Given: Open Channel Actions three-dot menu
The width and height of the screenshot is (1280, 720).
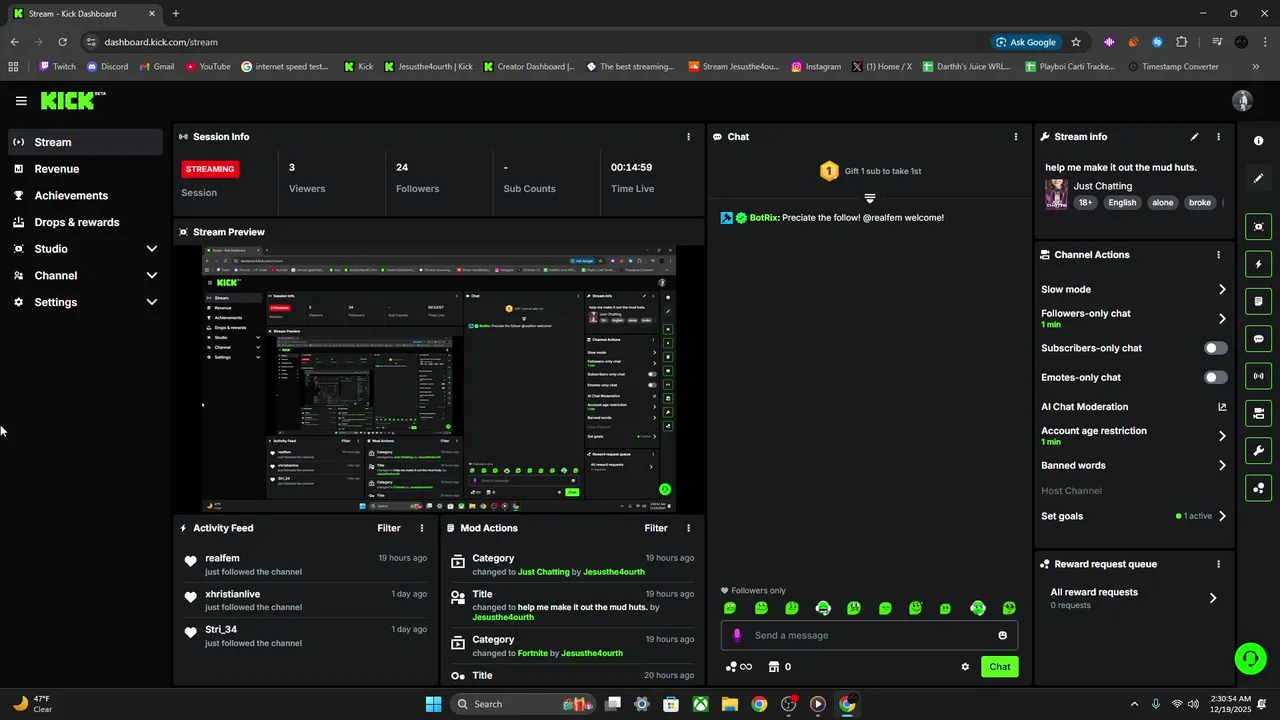Looking at the screenshot, I should [x=1218, y=255].
